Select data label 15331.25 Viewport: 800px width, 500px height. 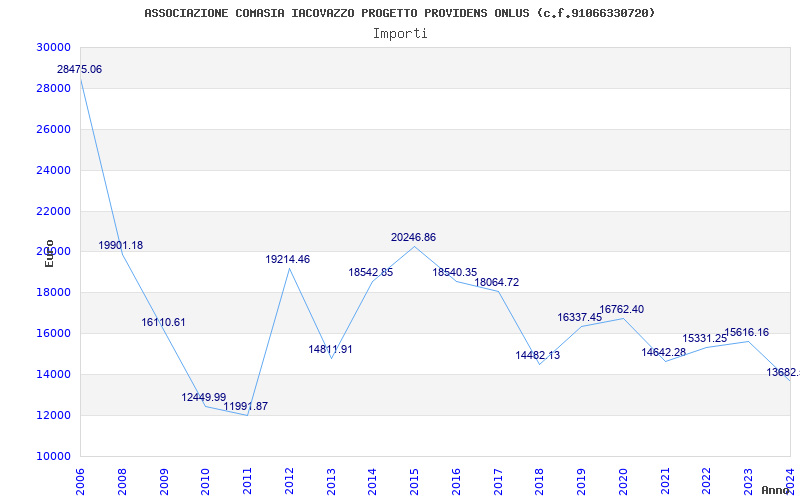pos(705,338)
